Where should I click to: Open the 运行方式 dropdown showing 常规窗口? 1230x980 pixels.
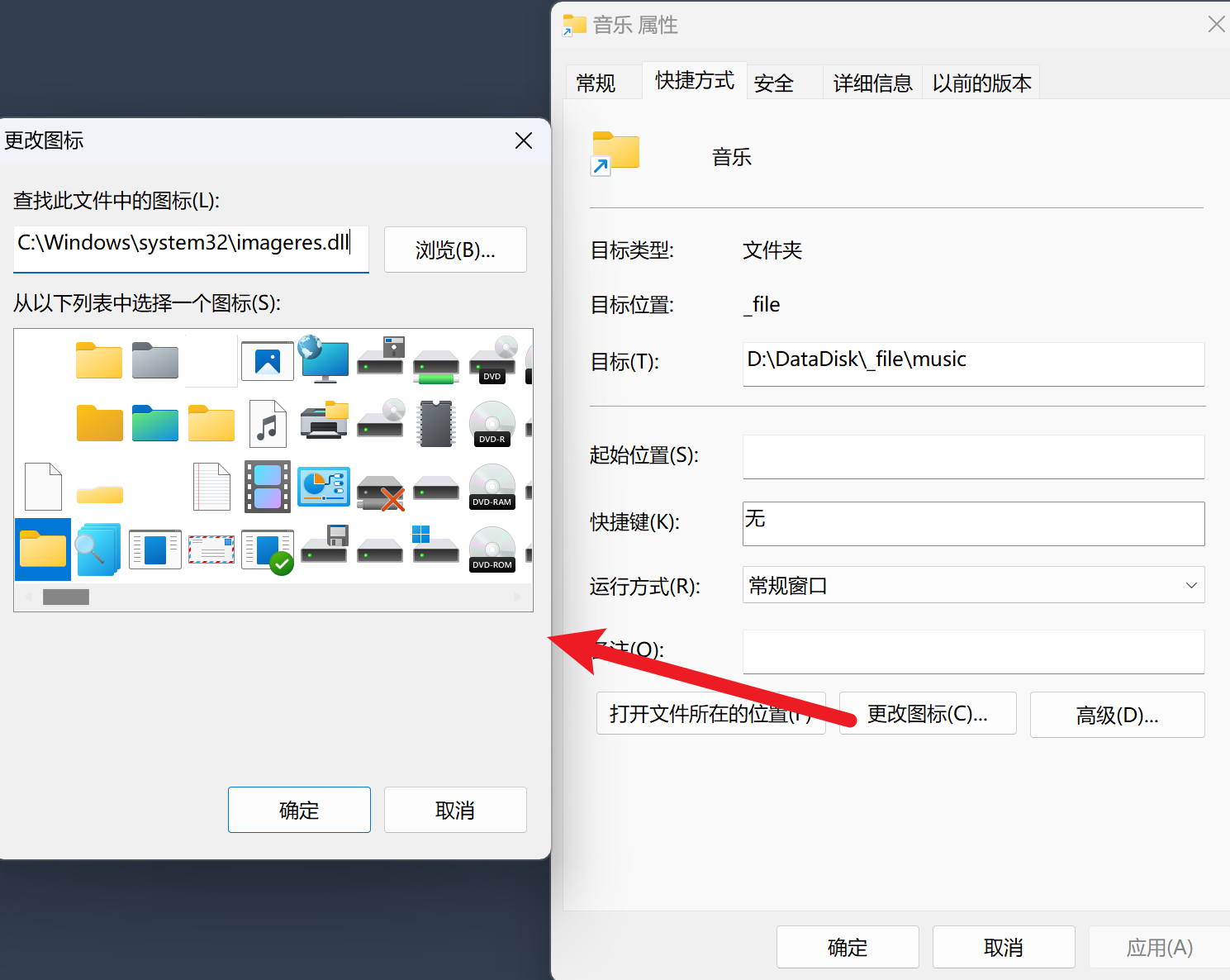973,585
